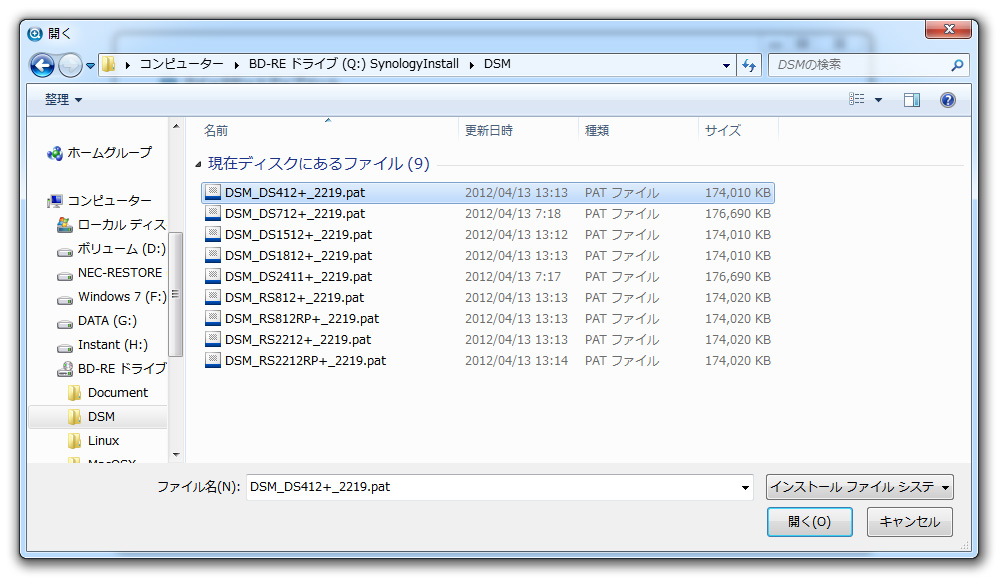
Task: Close the 開く dialog window
Action: (x=949, y=29)
